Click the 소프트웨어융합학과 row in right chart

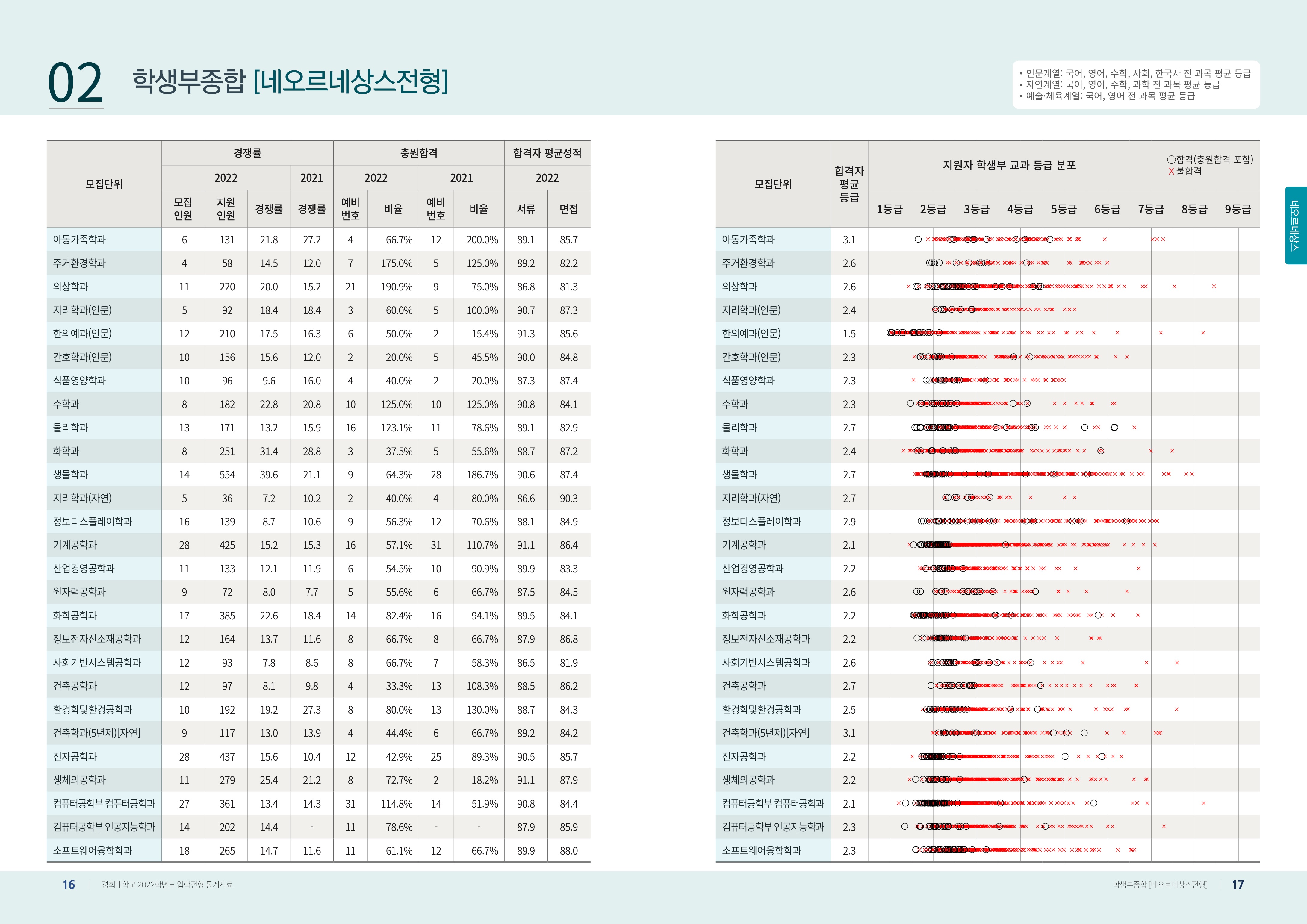click(x=761, y=851)
